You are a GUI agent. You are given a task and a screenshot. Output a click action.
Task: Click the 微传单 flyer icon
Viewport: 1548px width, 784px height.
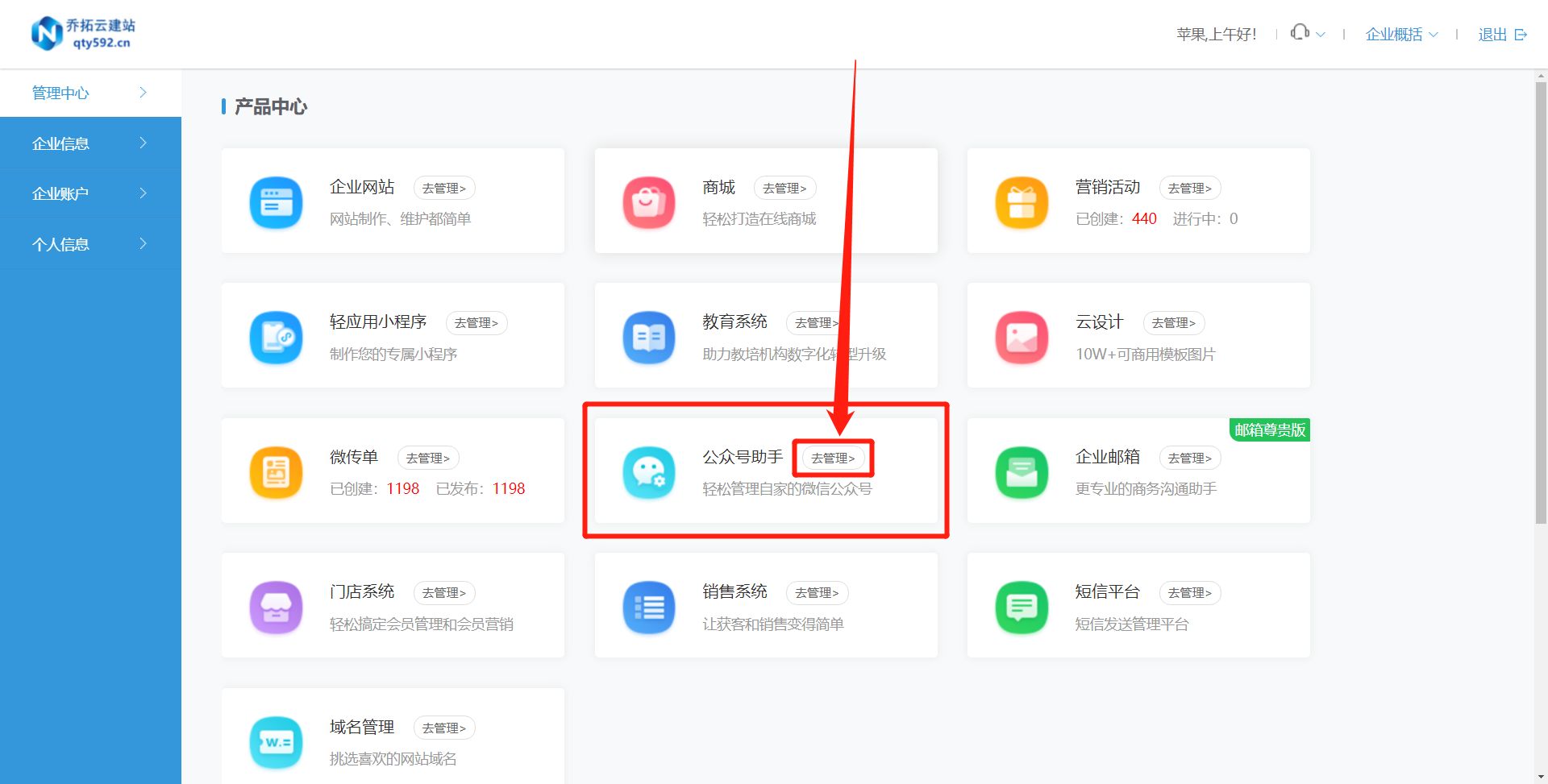[276, 472]
